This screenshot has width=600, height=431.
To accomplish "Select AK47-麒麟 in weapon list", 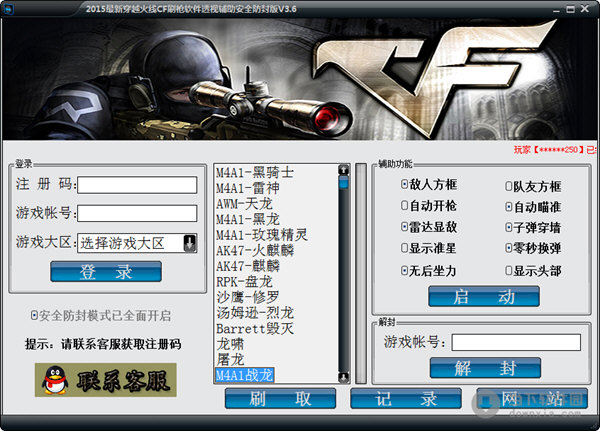I will pos(248,266).
